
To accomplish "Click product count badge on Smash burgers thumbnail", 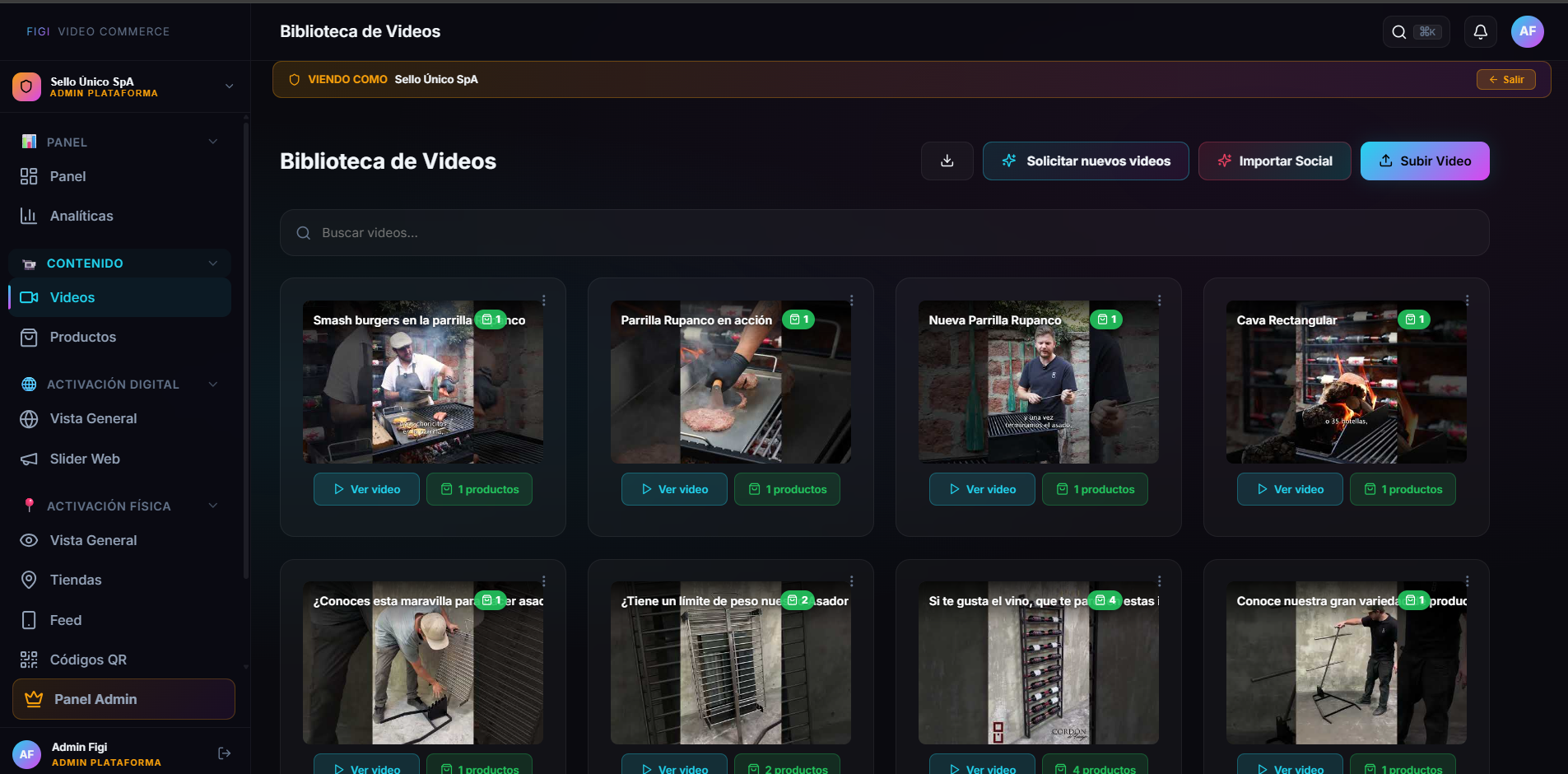I will click(x=491, y=319).
